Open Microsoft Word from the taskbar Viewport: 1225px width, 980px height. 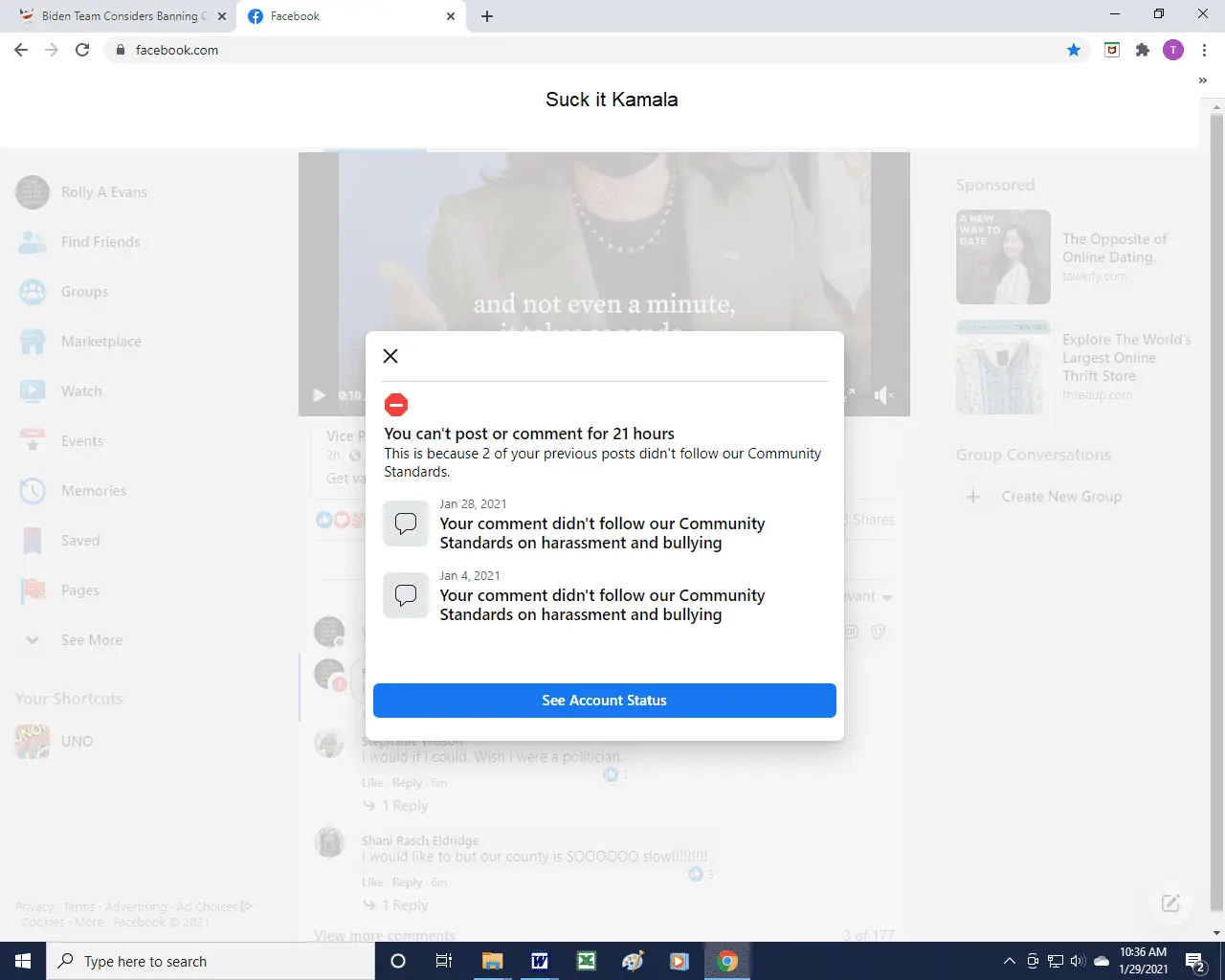[x=540, y=961]
